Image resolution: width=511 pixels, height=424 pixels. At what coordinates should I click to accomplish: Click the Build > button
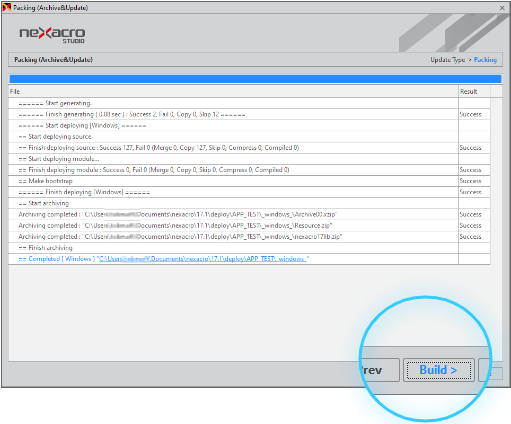point(439,370)
